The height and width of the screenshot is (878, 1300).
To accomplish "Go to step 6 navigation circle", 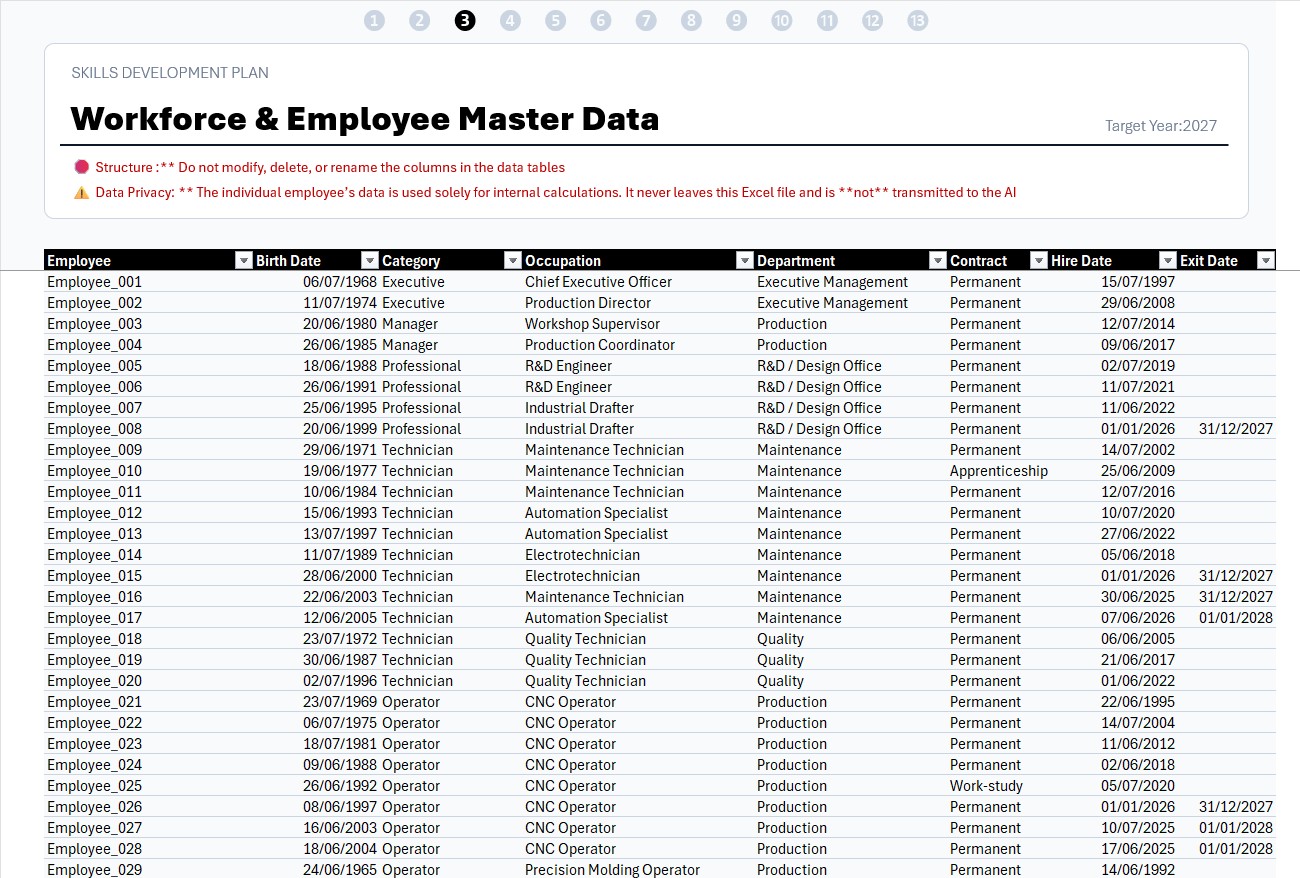I will [x=600, y=21].
